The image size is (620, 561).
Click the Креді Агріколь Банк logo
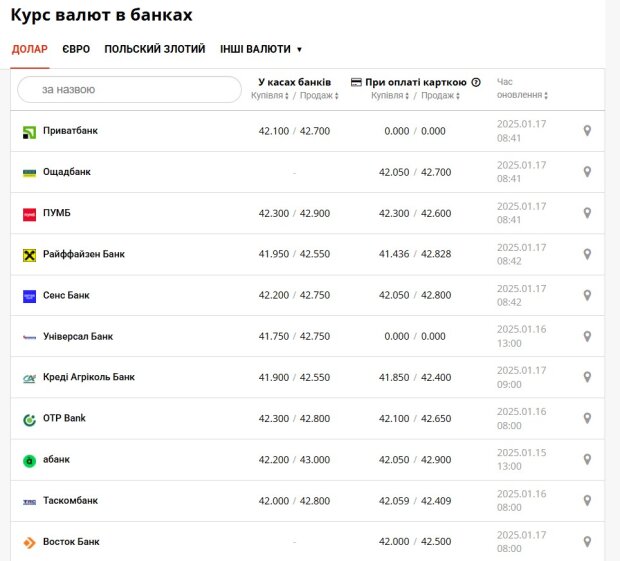coord(29,379)
